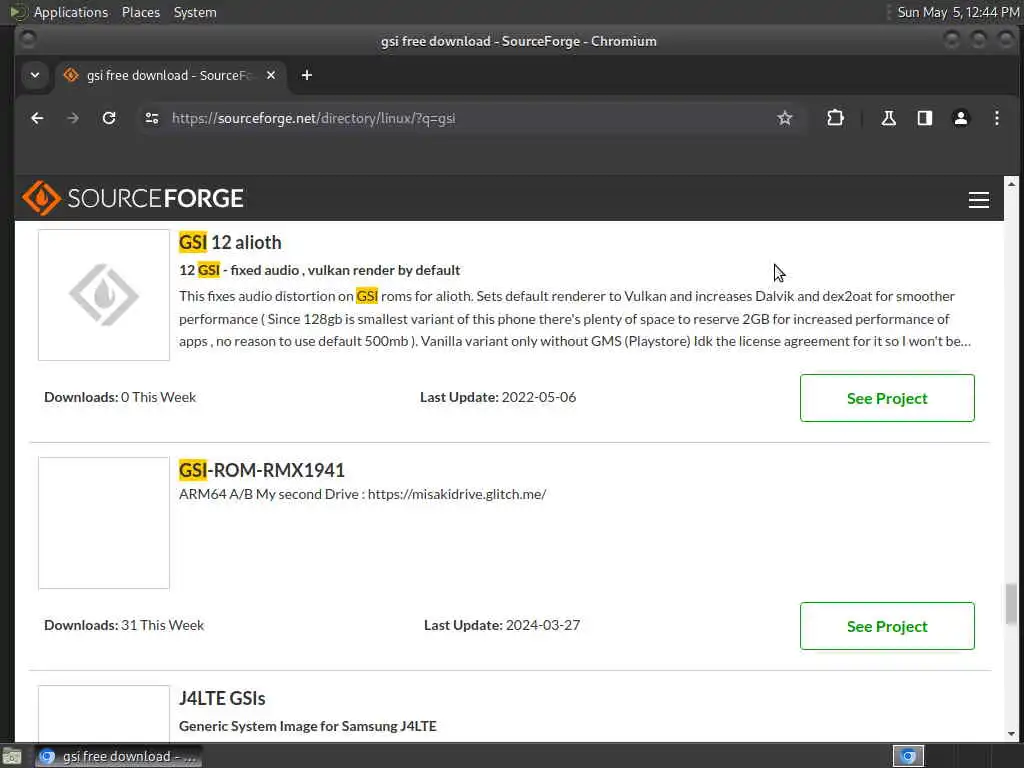Image resolution: width=1024 pixels, height=768 pixels.
Task: Click 'Generic System Image for Samsung J4LTE' text
Action: point(308,726)
